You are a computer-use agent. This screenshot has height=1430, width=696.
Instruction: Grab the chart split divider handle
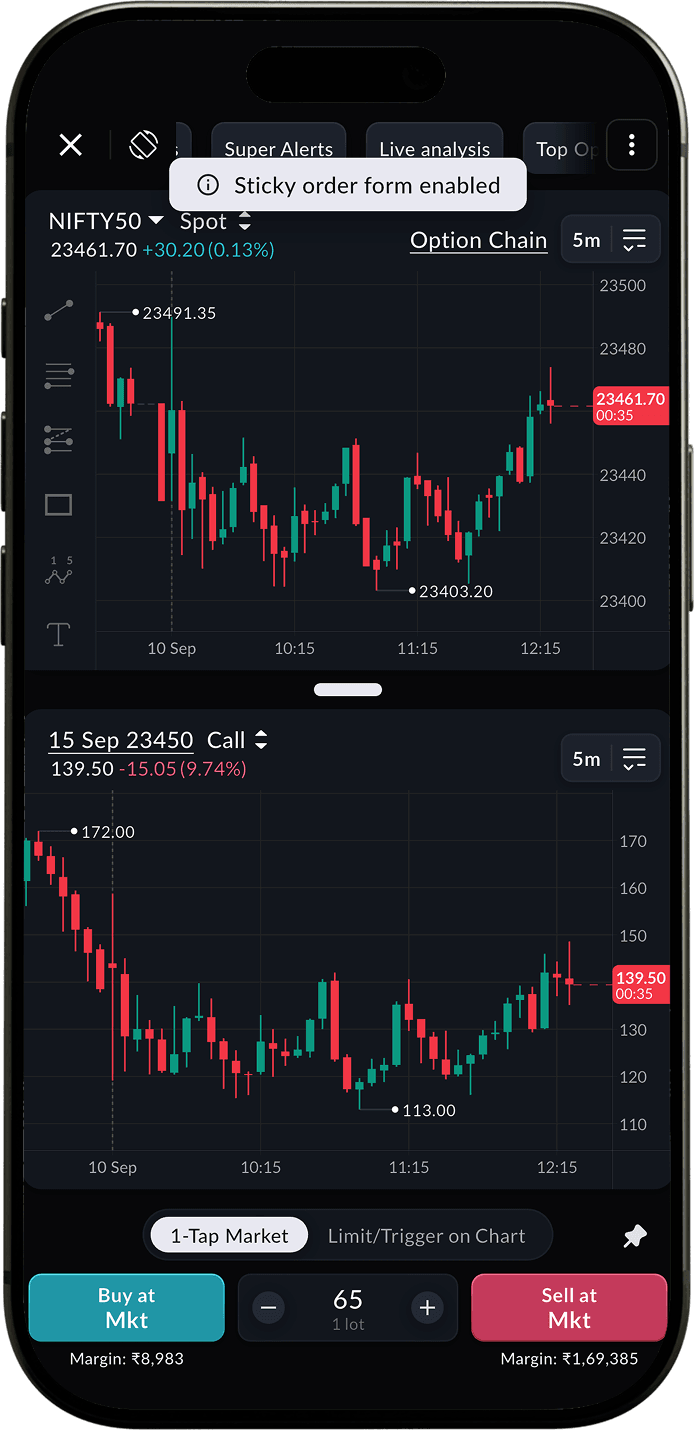[348, 689]
